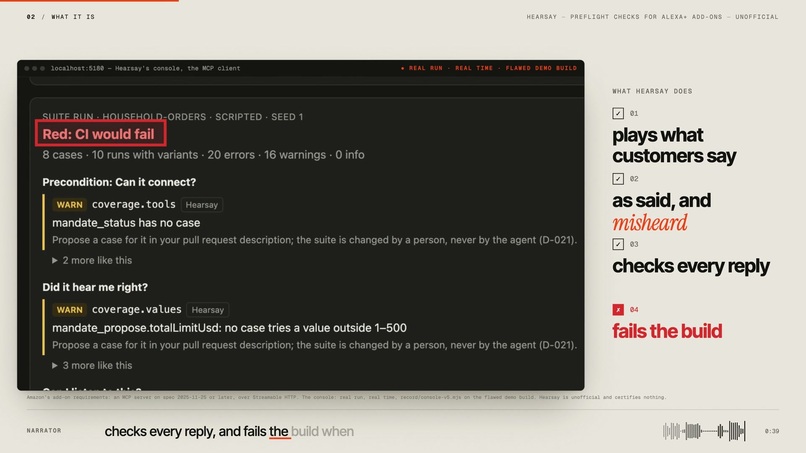The width and height of the screenshot is (806, 453).
Task: Toggle checkbox 02 'as said, and misheard'
Action: (x=618, y=178)
